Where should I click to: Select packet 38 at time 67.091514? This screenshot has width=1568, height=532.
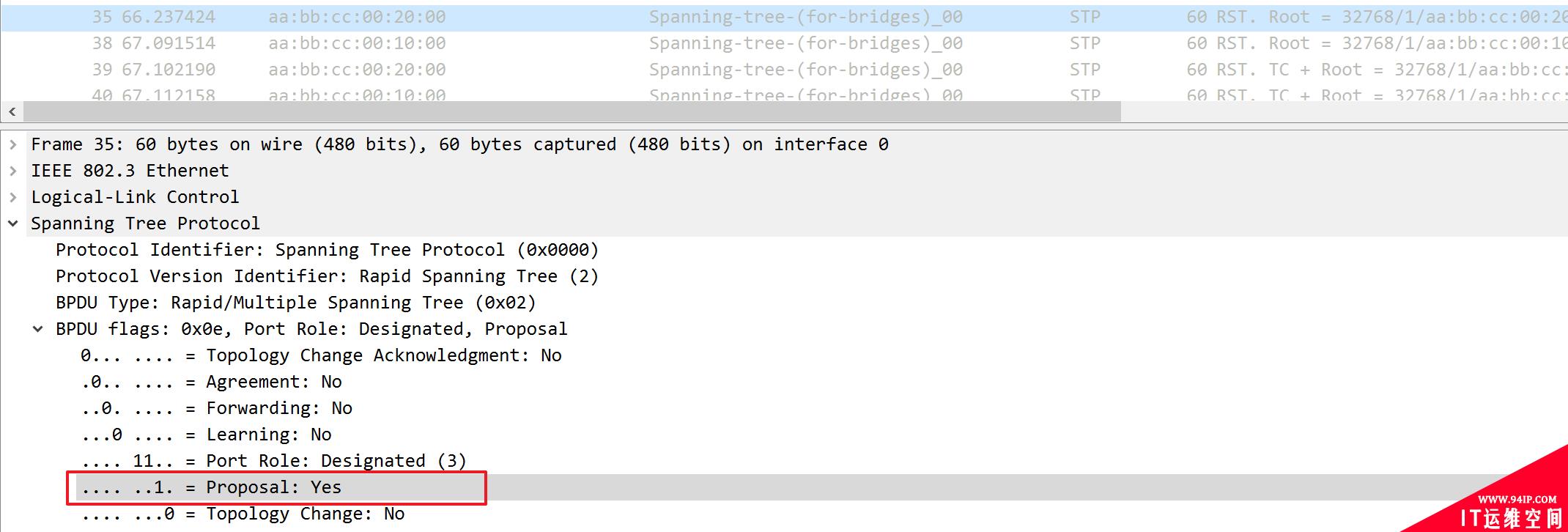[x=784, y=43]
